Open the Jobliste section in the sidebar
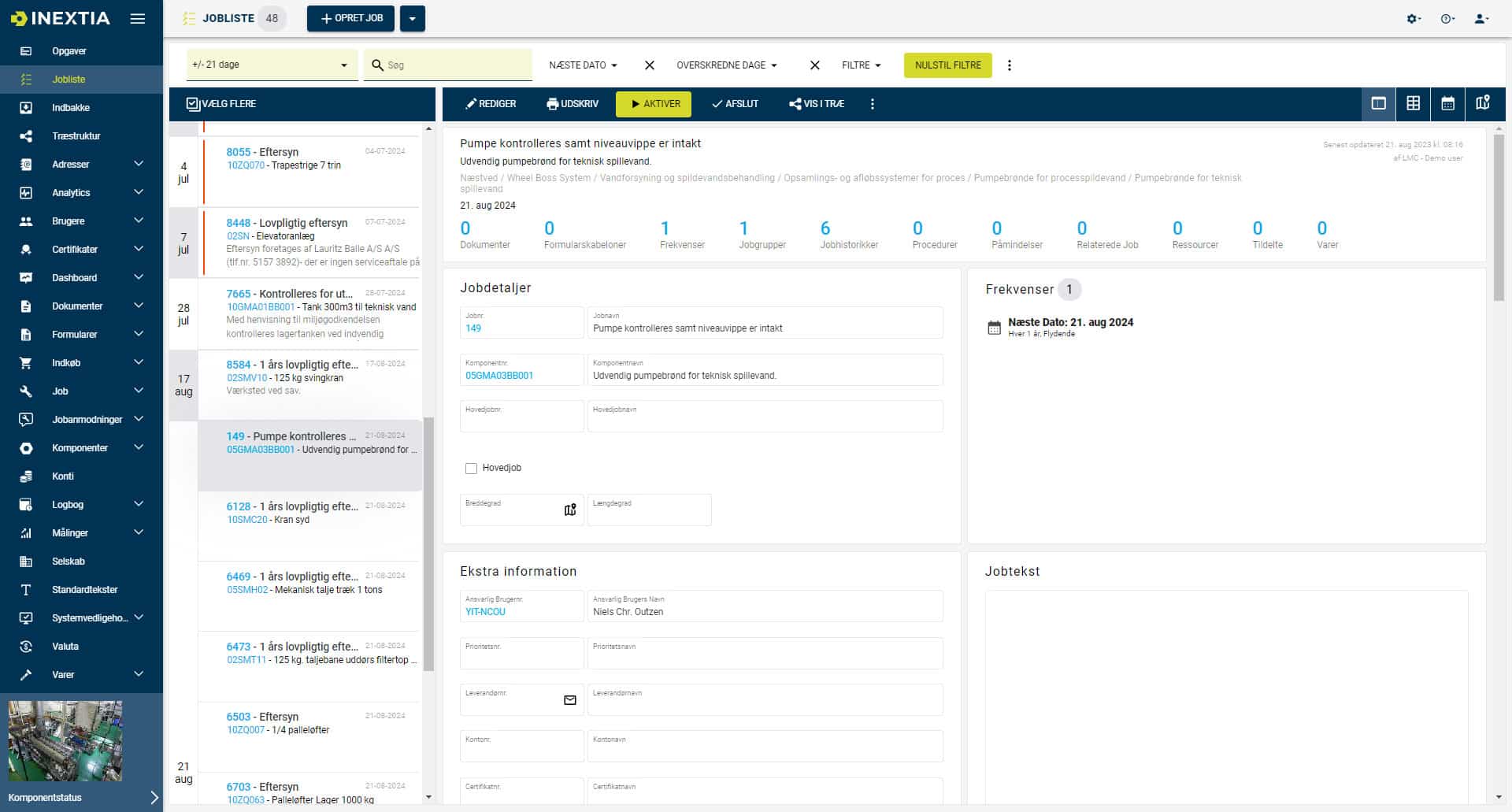This screenshot has height=812, width=1512. point(69,79)
